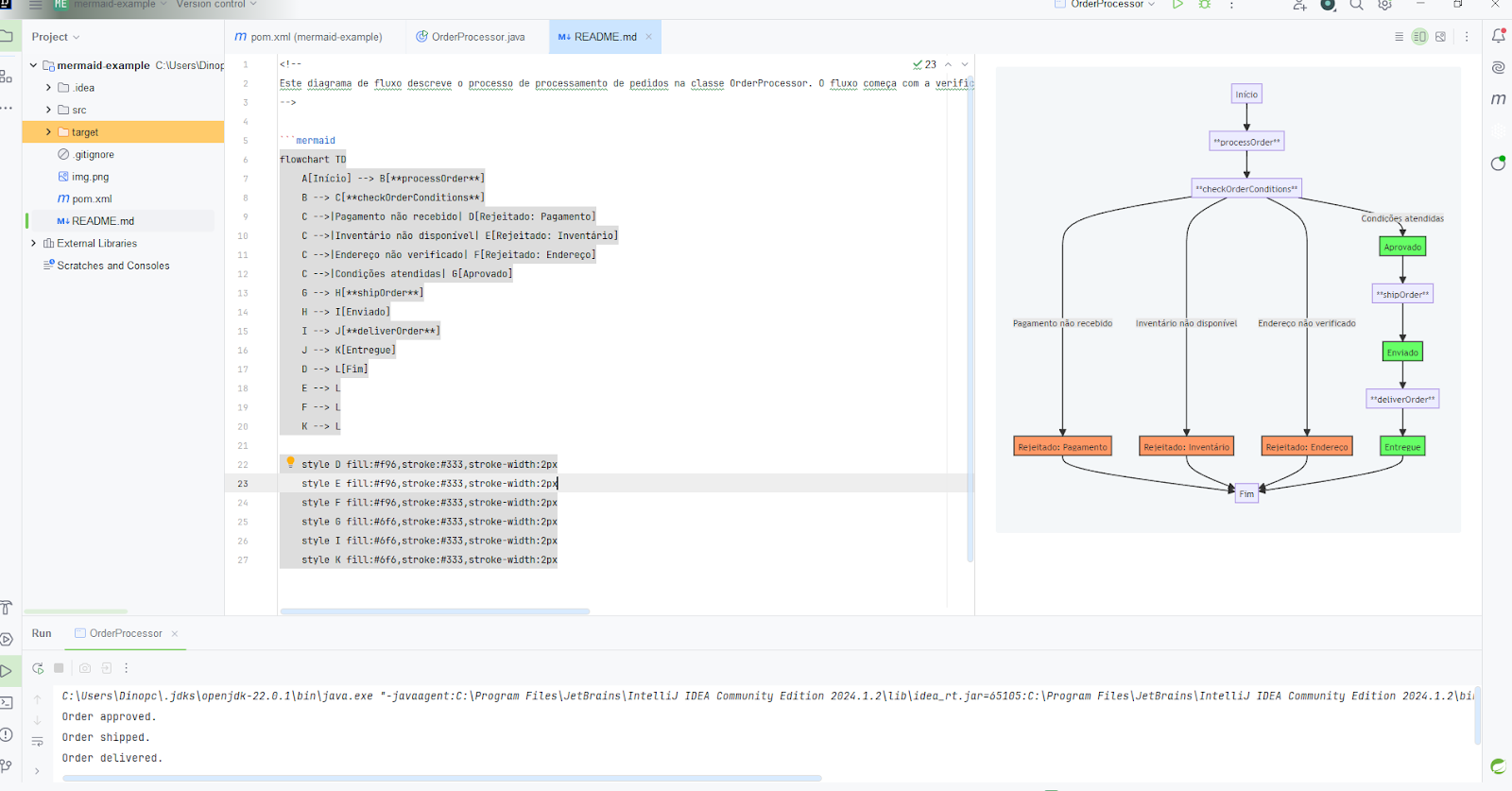
Task: Click the Aprovado node in preview
Action: (x=1402, y=247)
